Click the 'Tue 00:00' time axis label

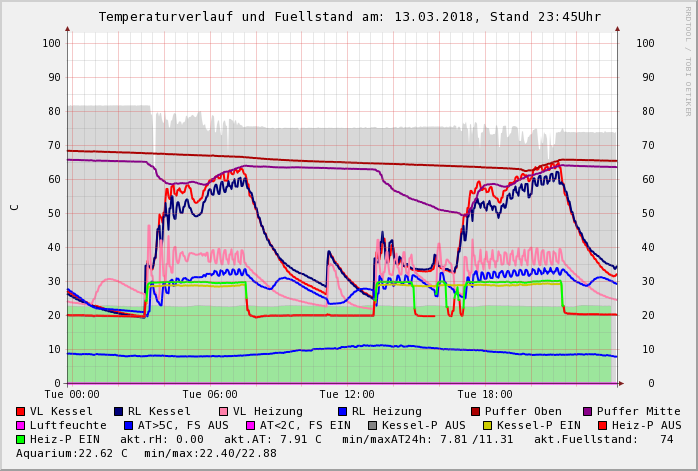(72, 395)
